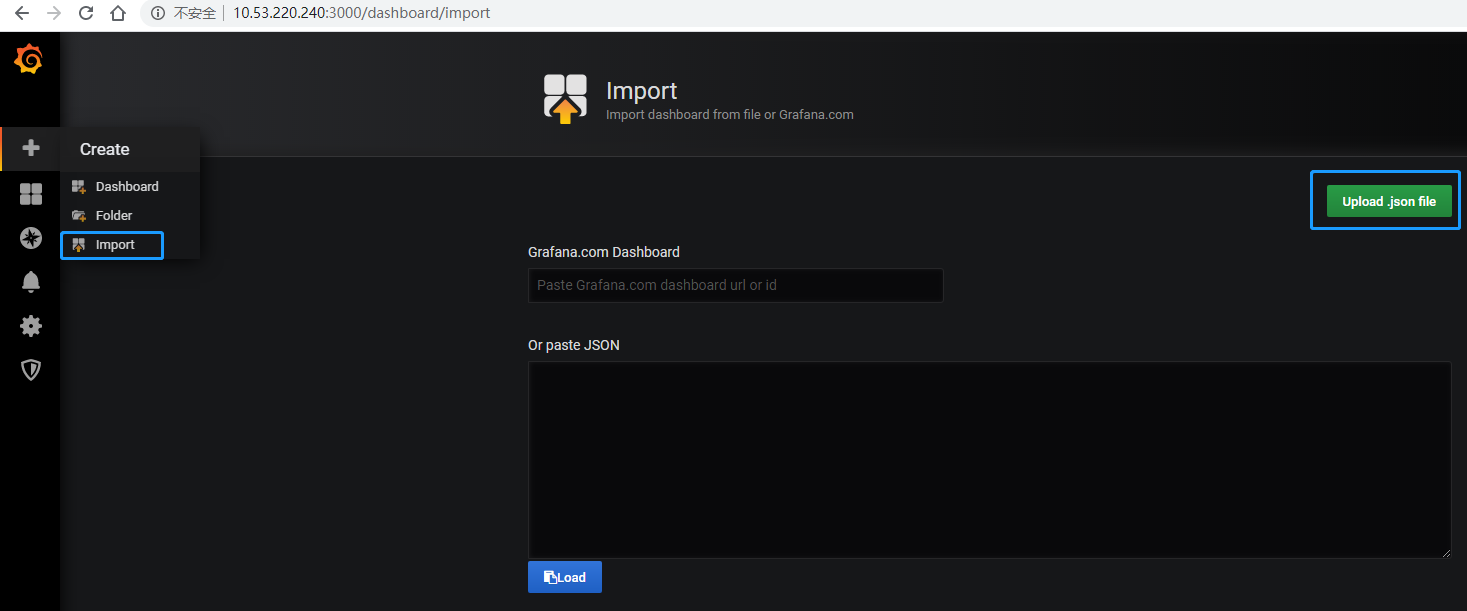This screenshot has width=1467, height=611.
Task: Click Upload .json file button
Action: click(1389, 201)
